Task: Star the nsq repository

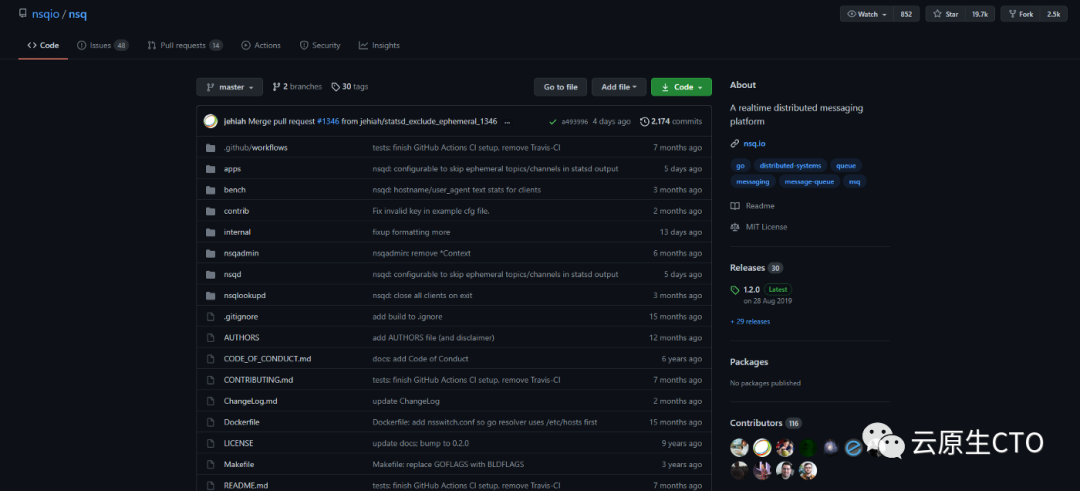Action: pyautogui.click(x=946, y=14)
